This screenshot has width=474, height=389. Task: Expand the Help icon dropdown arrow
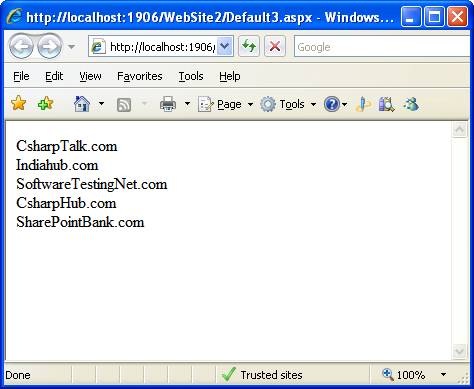click(x=345, y=104)
